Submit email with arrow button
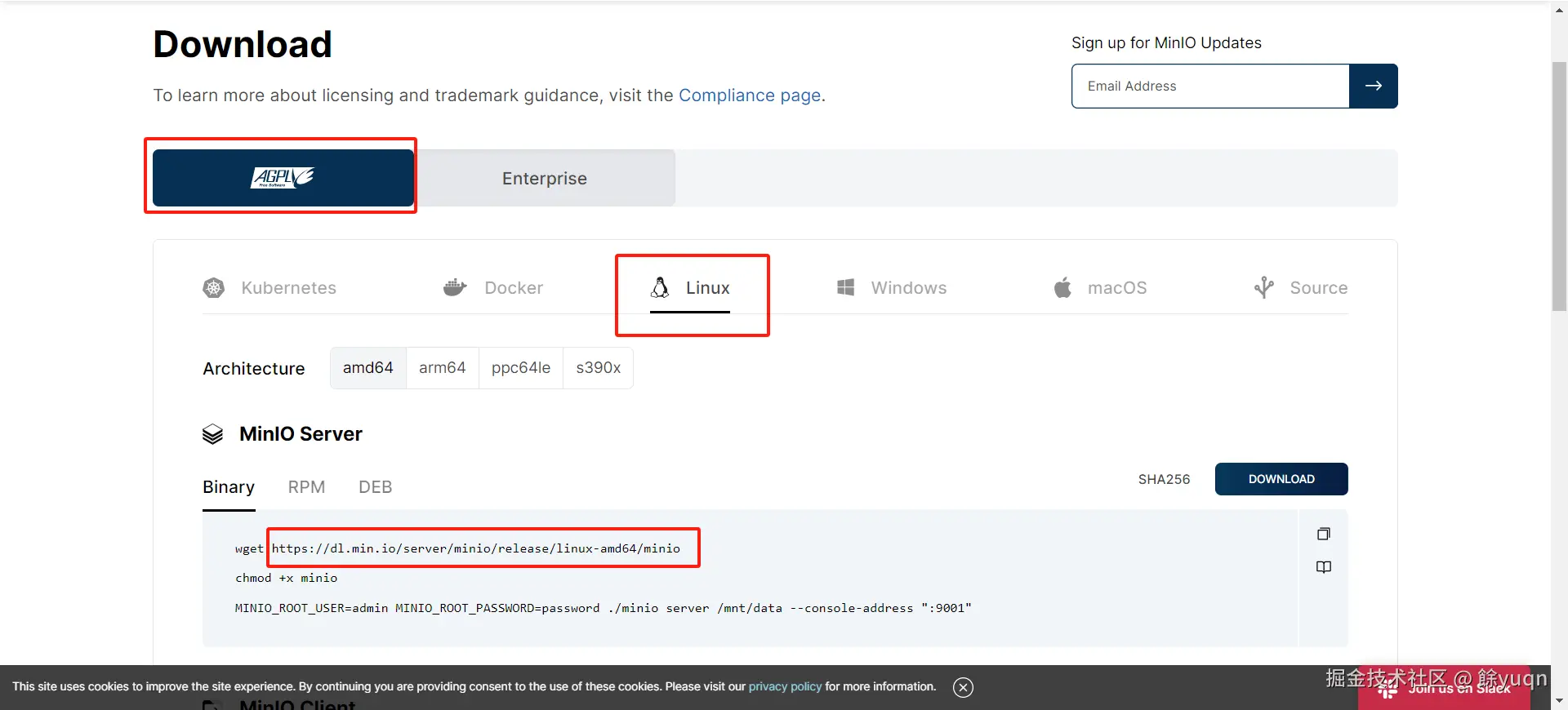This screenshot has height=710, width=1568. point(1374,86)
